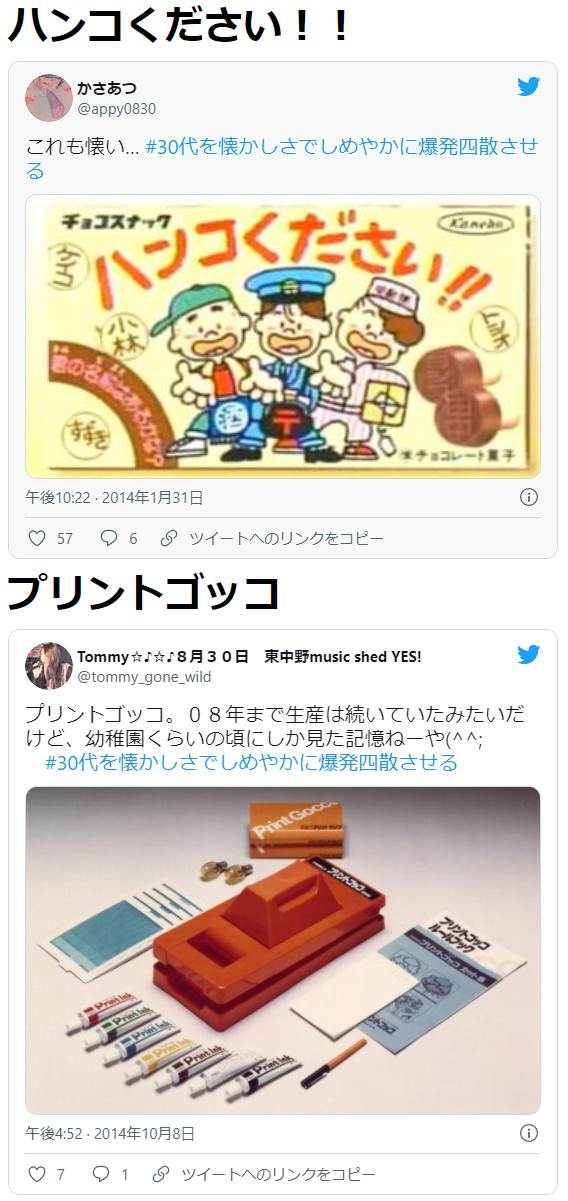Image resolution: width=568 pixels, height=1201 pixels.
Task: Open @appy0830 handle
Action: click(116, 108)
